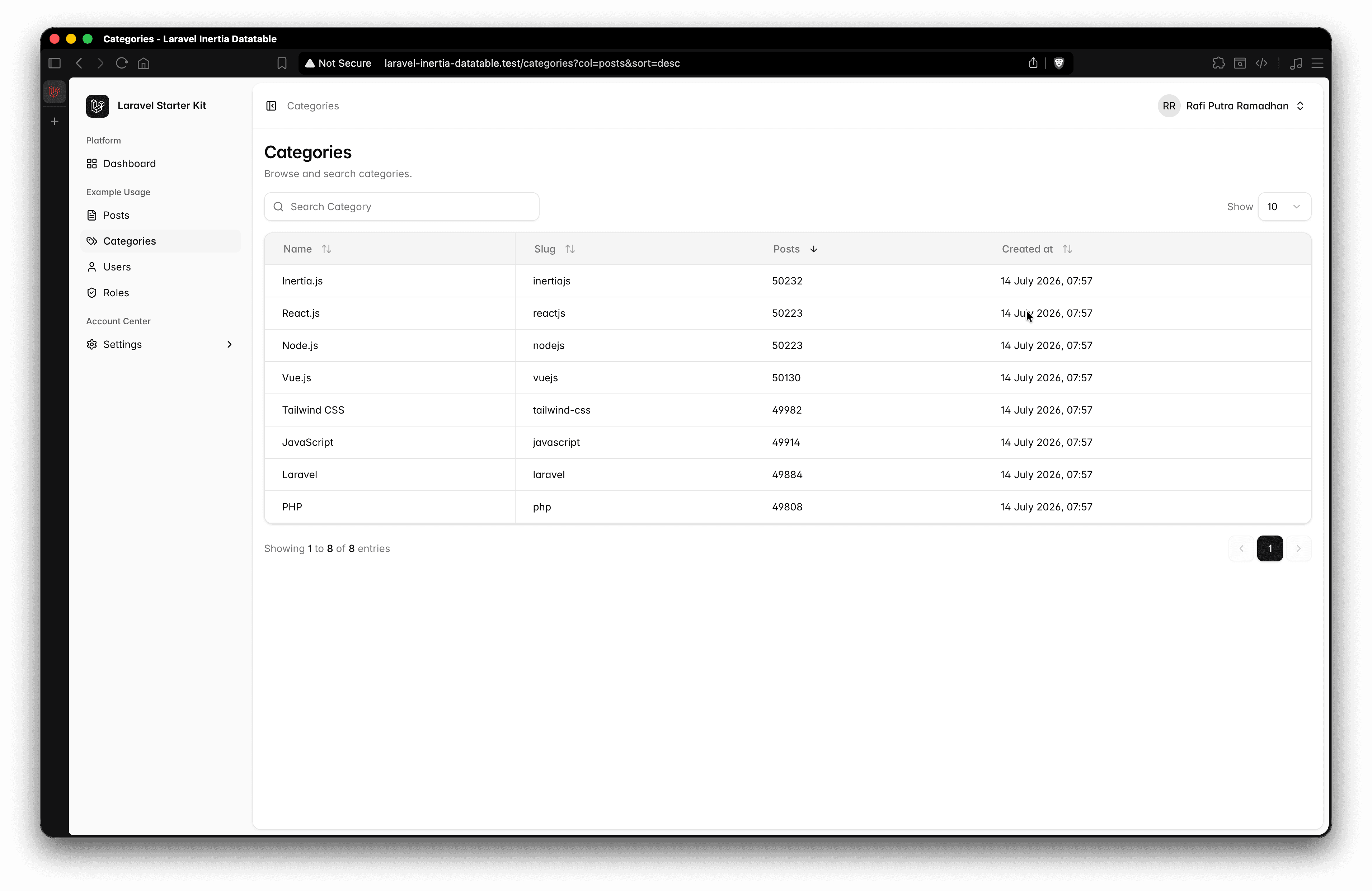Viewport: 1372px width, 891px height.
Task: Click the Tailwind CSS name cell
Action: [313, 410]
